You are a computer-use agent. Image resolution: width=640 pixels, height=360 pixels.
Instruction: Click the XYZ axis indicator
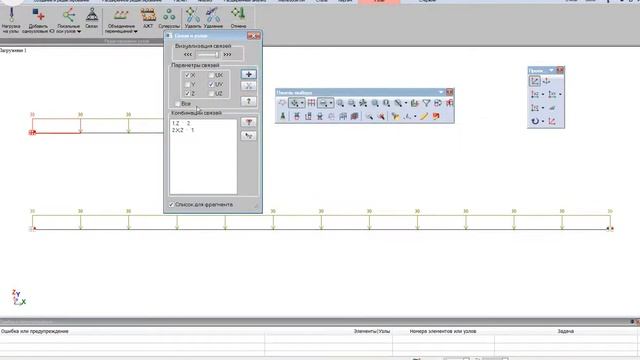tap(18, 298)
